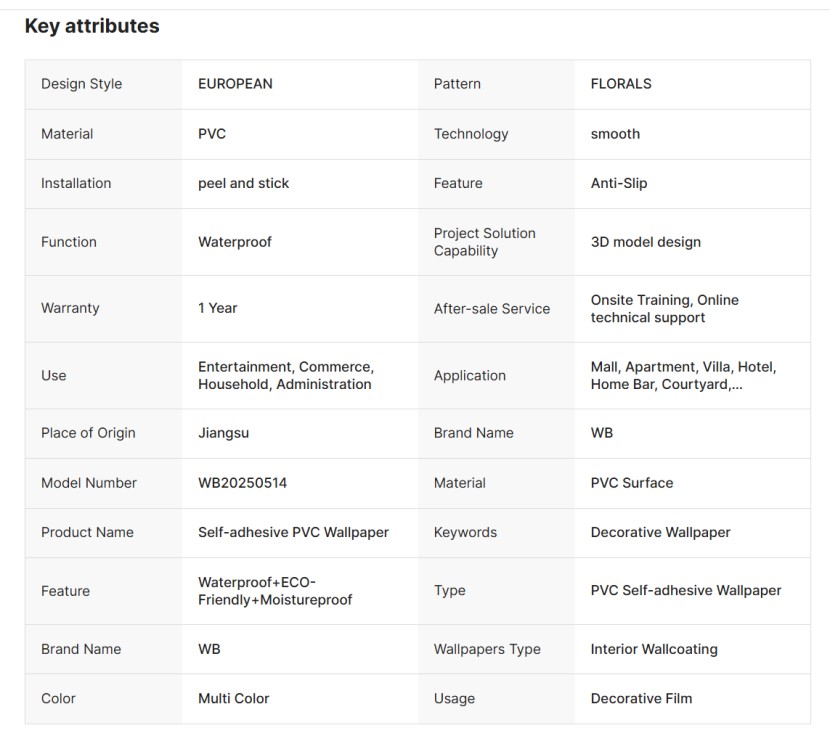Click the 'Self-adhesive PVC Wallpaper' product name
Image resolution: width=830 pixels, height=742 pixels.
293,532
